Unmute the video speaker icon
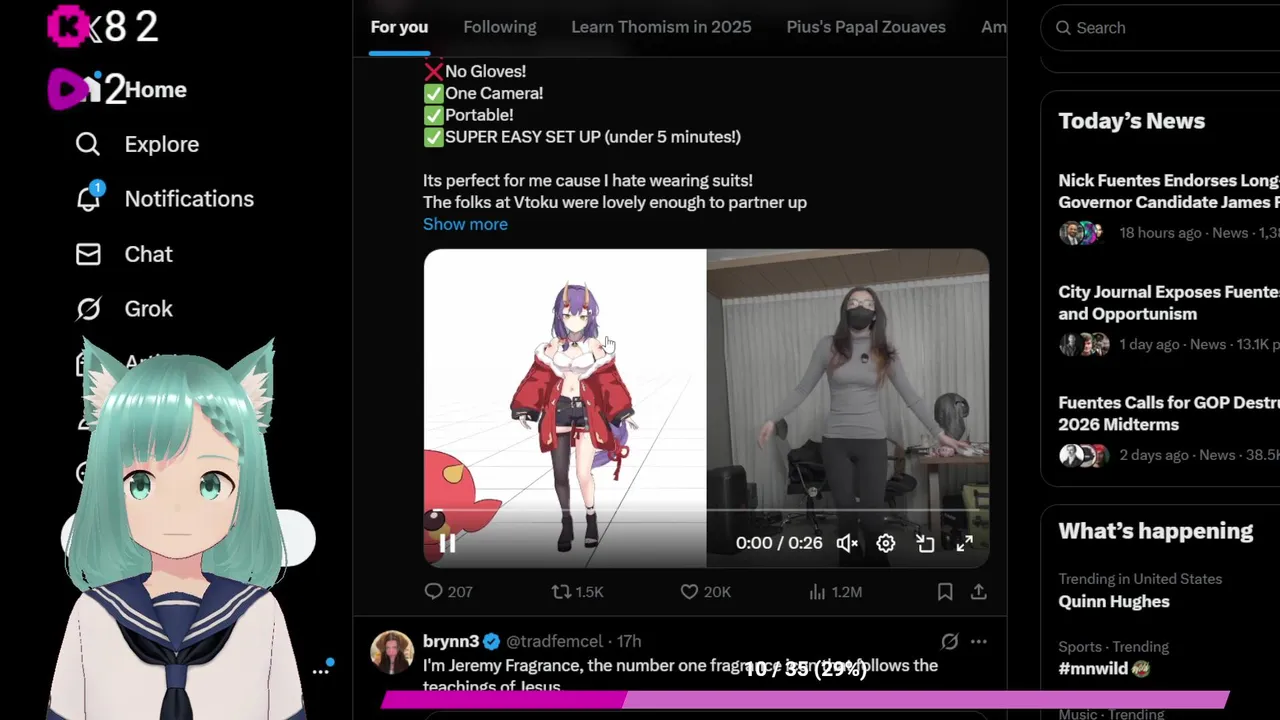Viewport: 1280px width, 720px height. pyautogui.click(x=847, y=543)
